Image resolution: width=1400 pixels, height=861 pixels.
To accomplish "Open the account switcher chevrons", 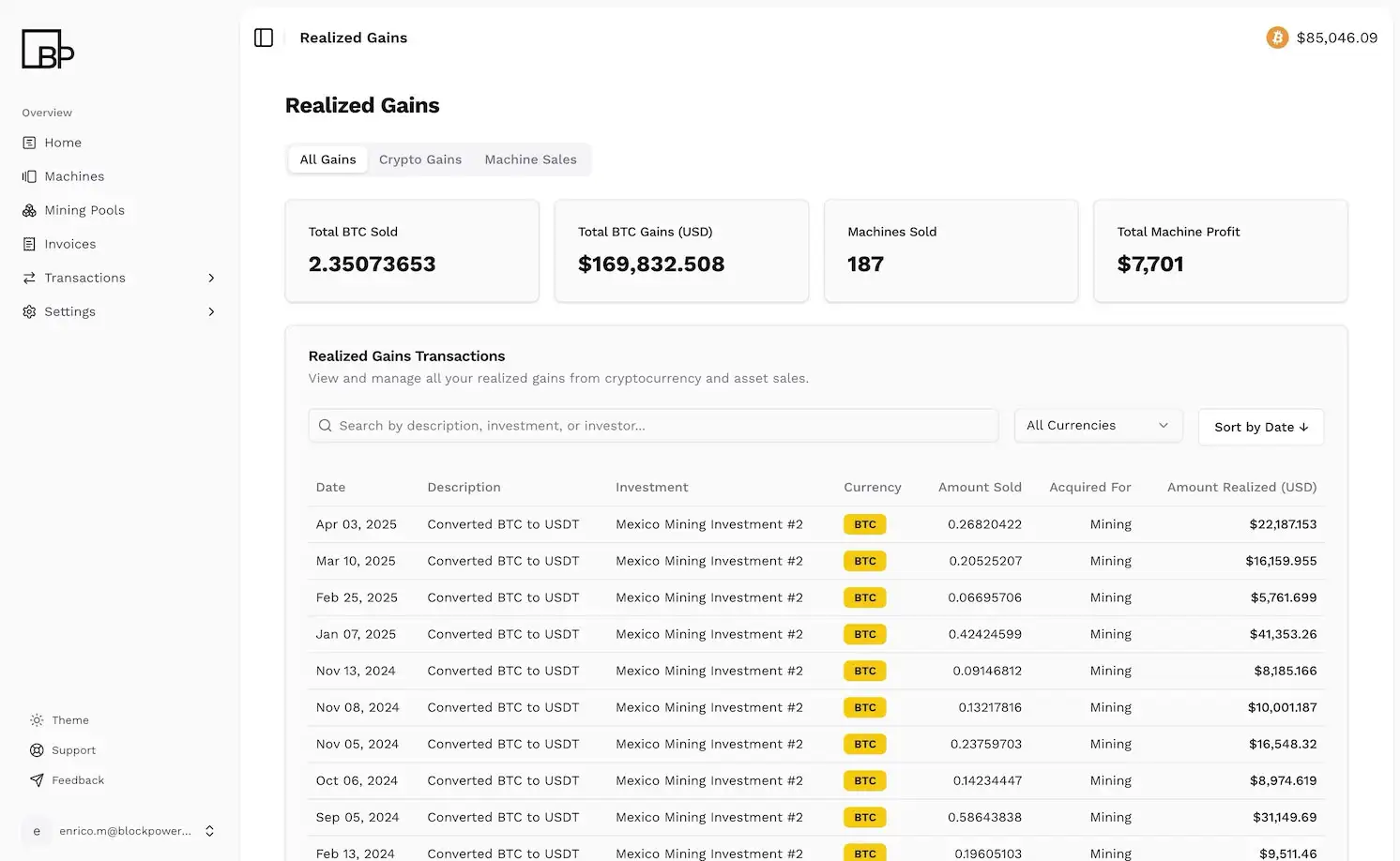I will click(209, 831).
